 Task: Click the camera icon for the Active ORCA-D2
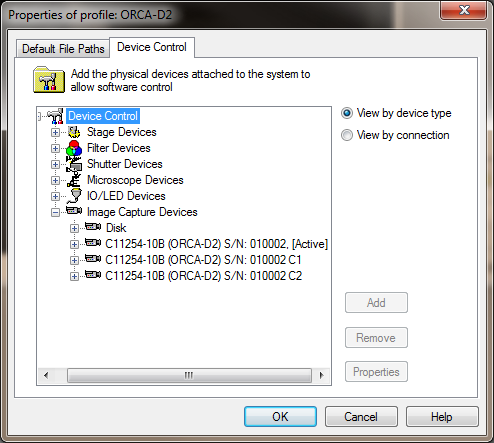[x=93, y=243]
